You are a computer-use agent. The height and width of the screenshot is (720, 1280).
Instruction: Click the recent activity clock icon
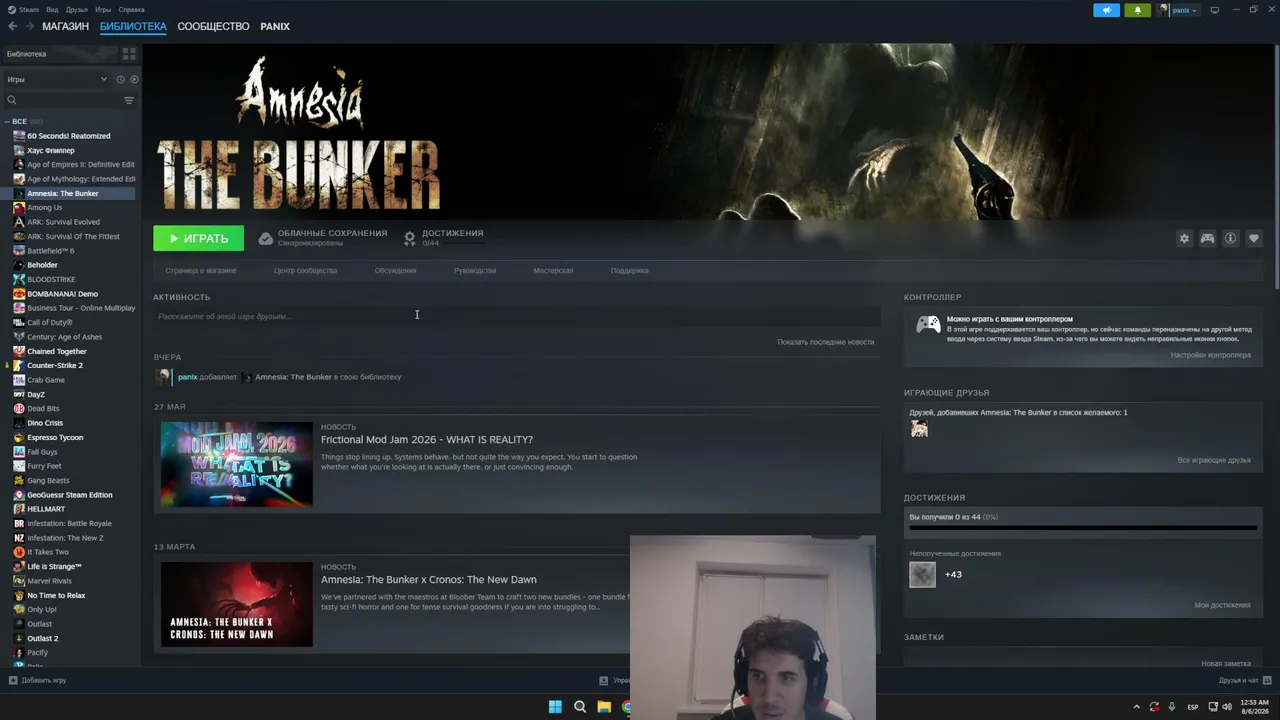120,79
